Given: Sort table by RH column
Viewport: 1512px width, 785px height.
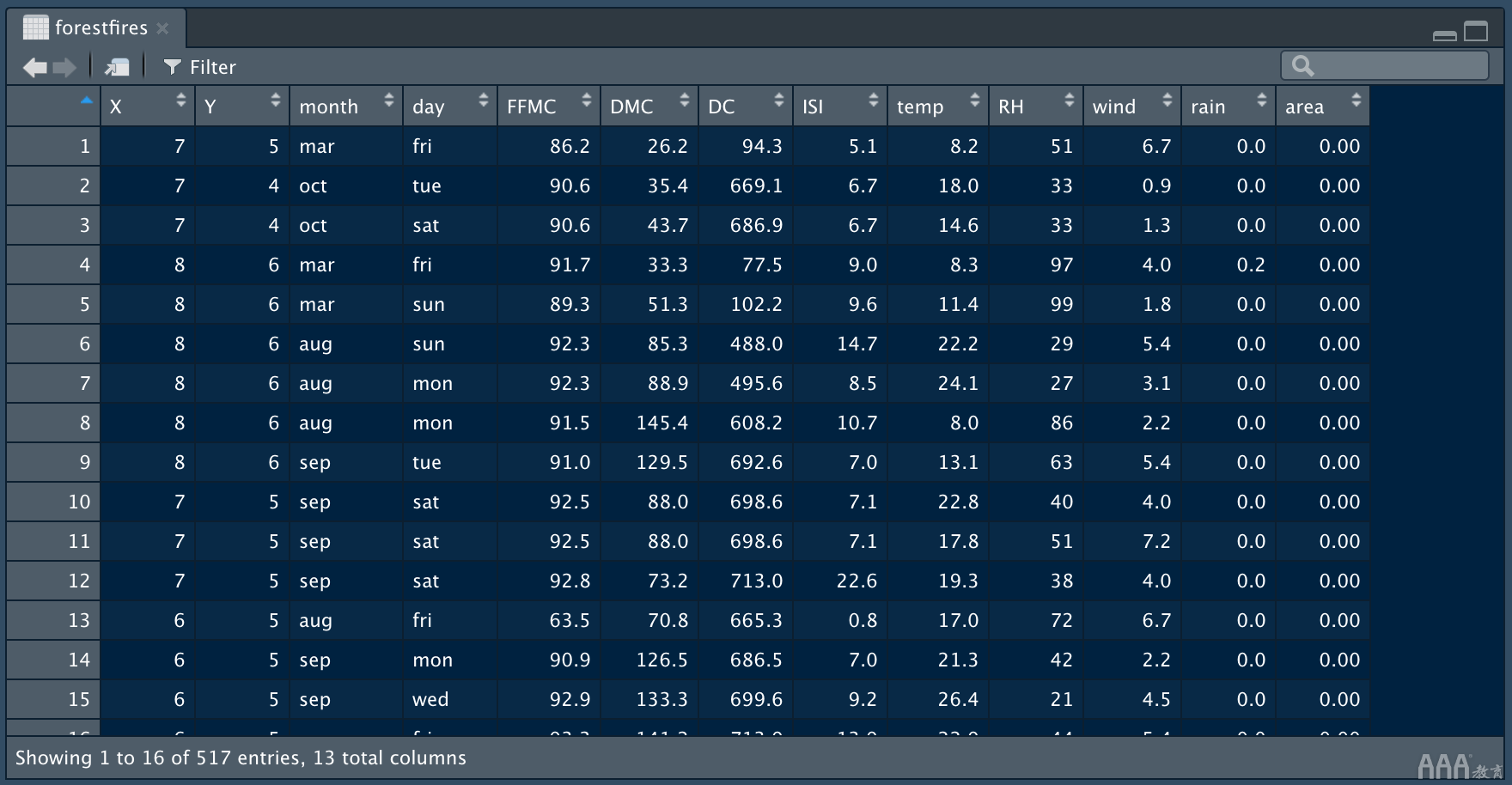Looking at the screenshot, I should [x=1036, y=106].
